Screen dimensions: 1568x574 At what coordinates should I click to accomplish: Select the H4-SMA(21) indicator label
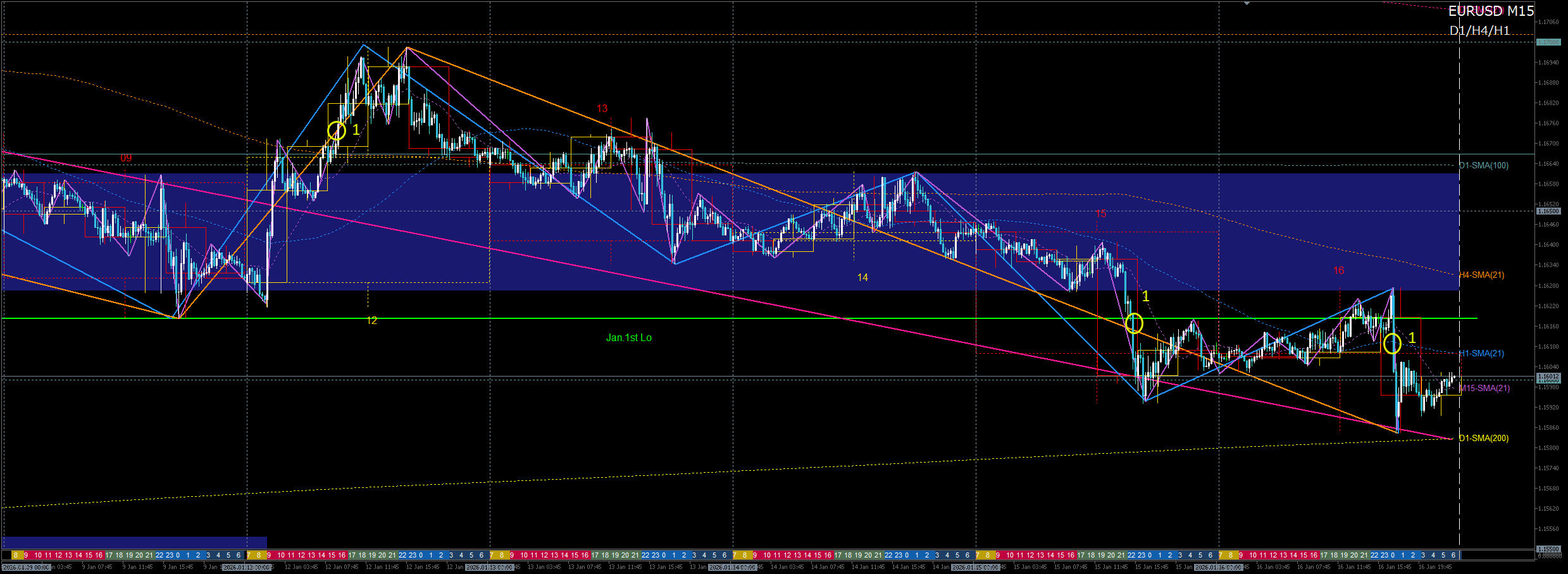pos(1481,275)
